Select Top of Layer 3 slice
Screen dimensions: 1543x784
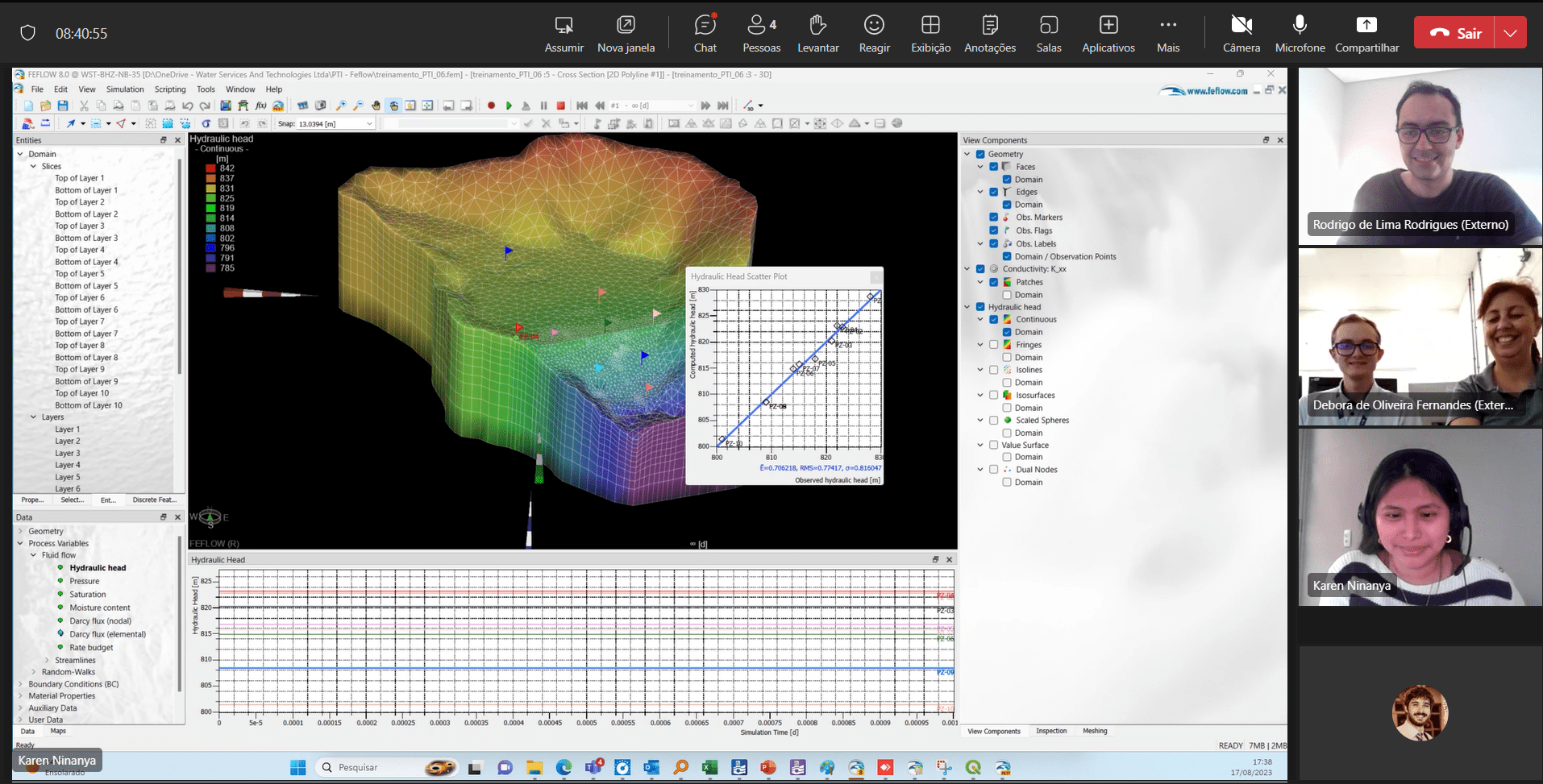79,226
